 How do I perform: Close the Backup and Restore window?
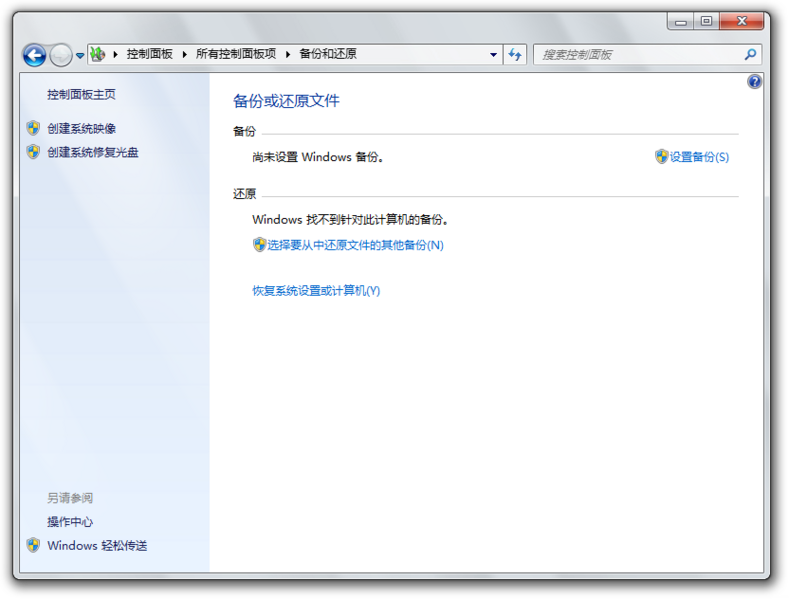pos(741,21)
